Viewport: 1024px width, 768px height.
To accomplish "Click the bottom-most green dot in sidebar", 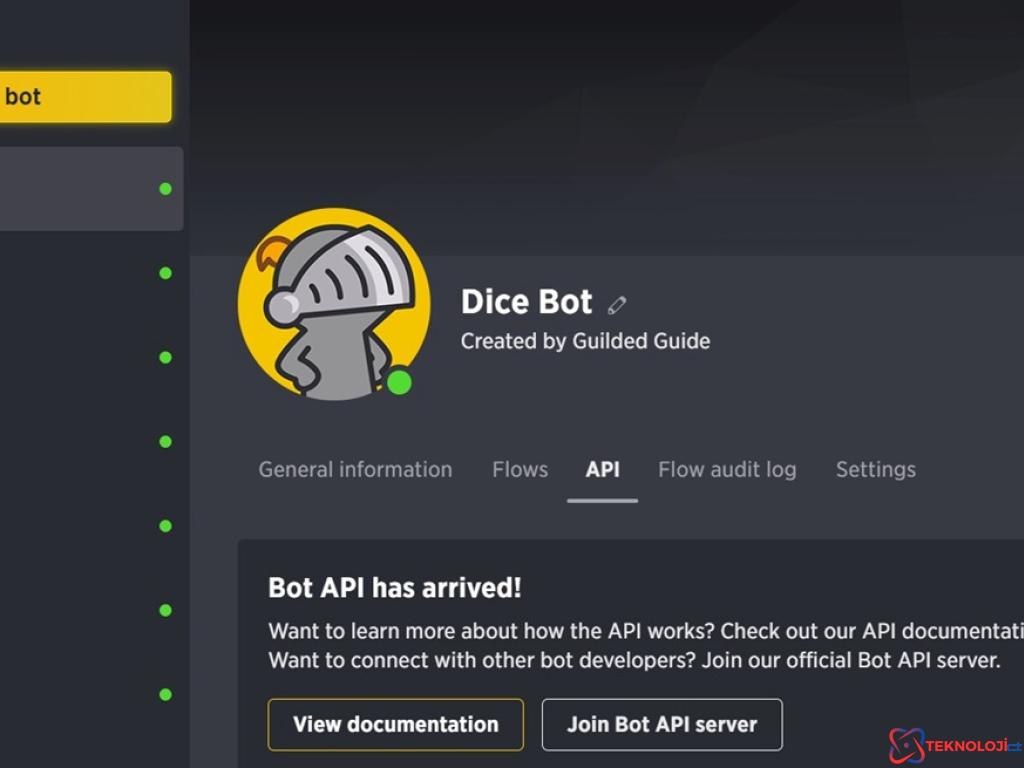I will [165, 694].
